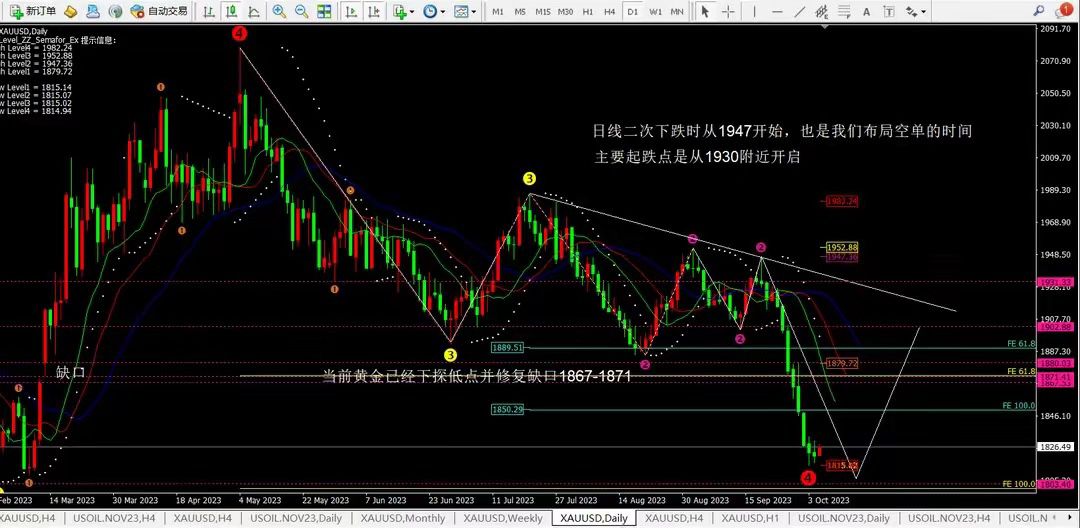Switch to the XAUUSD,Monthly chart tab

(403, 518)
